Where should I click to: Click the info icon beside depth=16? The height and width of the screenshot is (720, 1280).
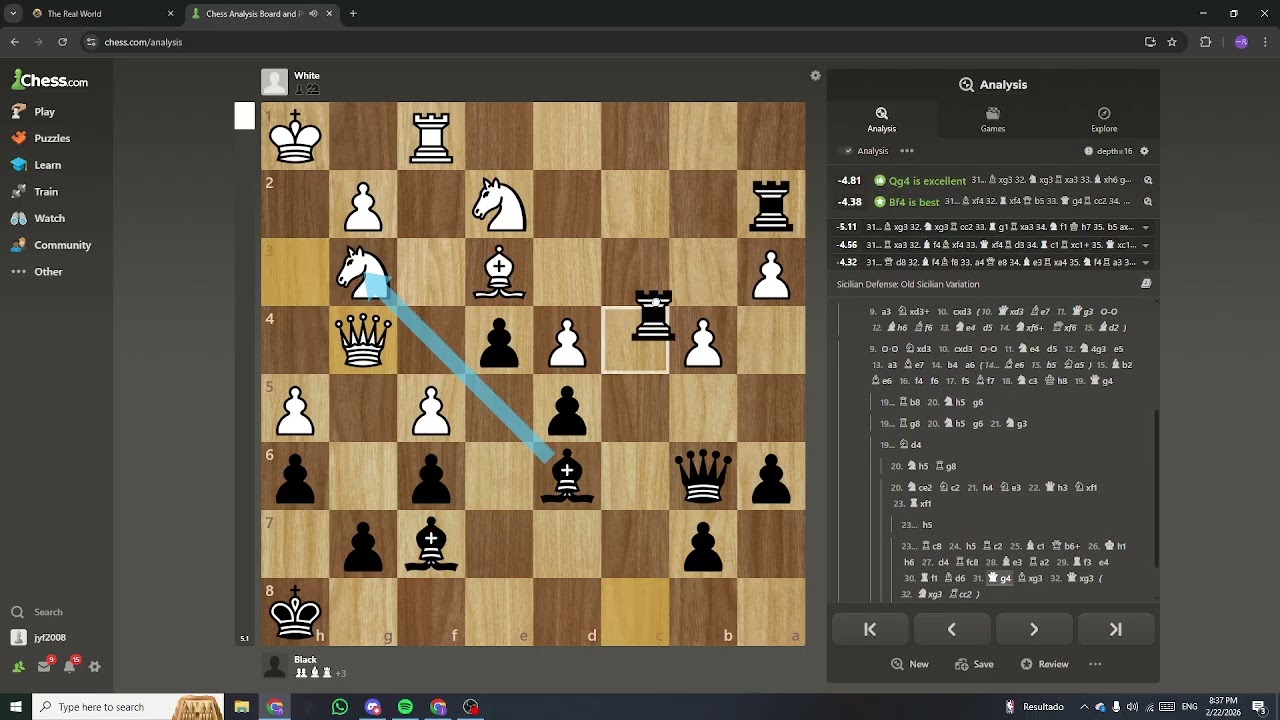tap(1088, 151)
